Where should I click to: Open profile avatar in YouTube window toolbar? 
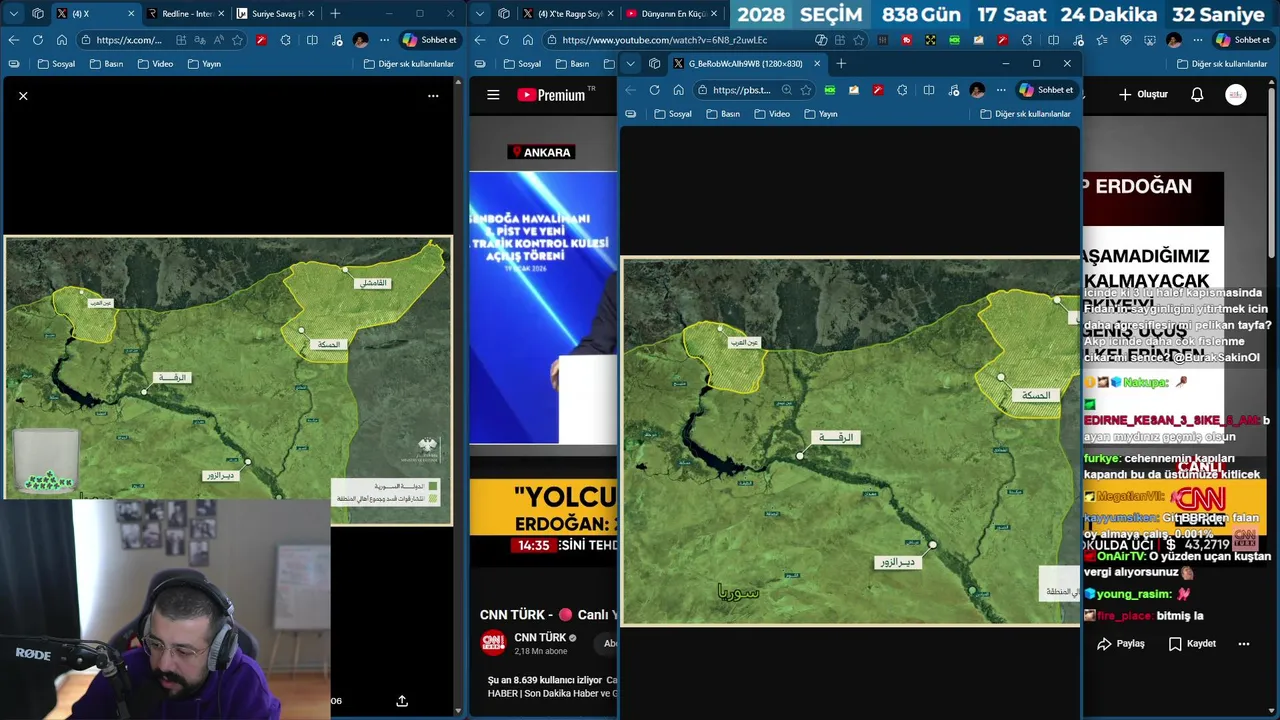click(1174, 40)
